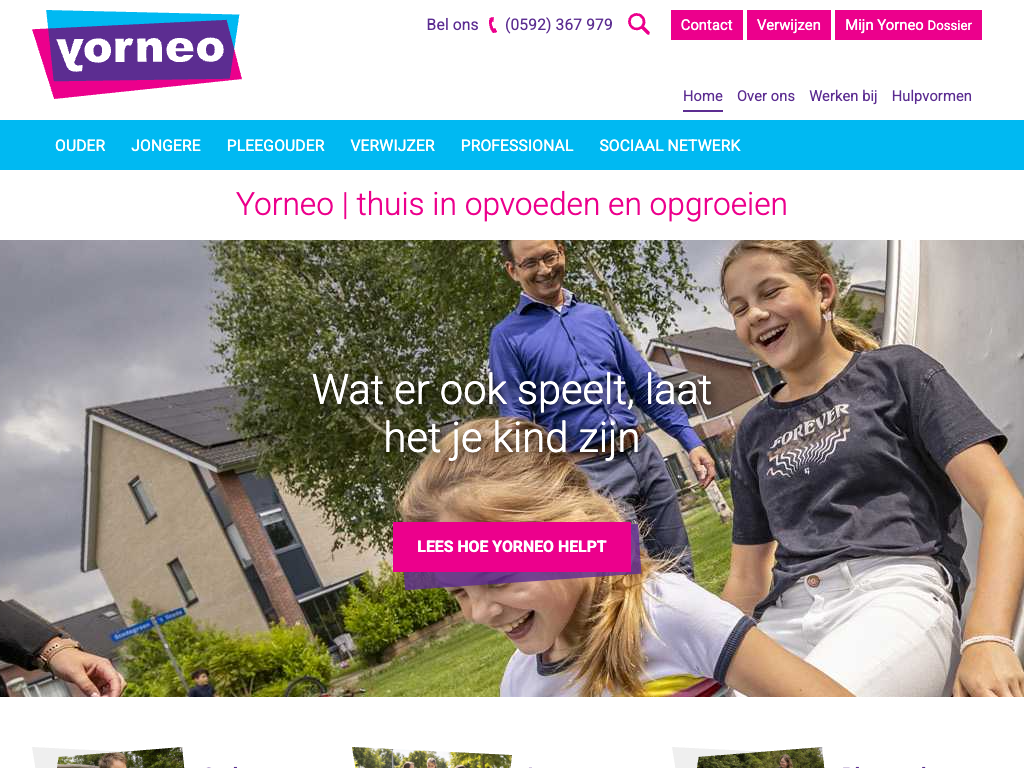This screenshot has height=768, width=1024.
Task: Click LEES HOE YORNEO HELPT button
Action: point(512,547)
